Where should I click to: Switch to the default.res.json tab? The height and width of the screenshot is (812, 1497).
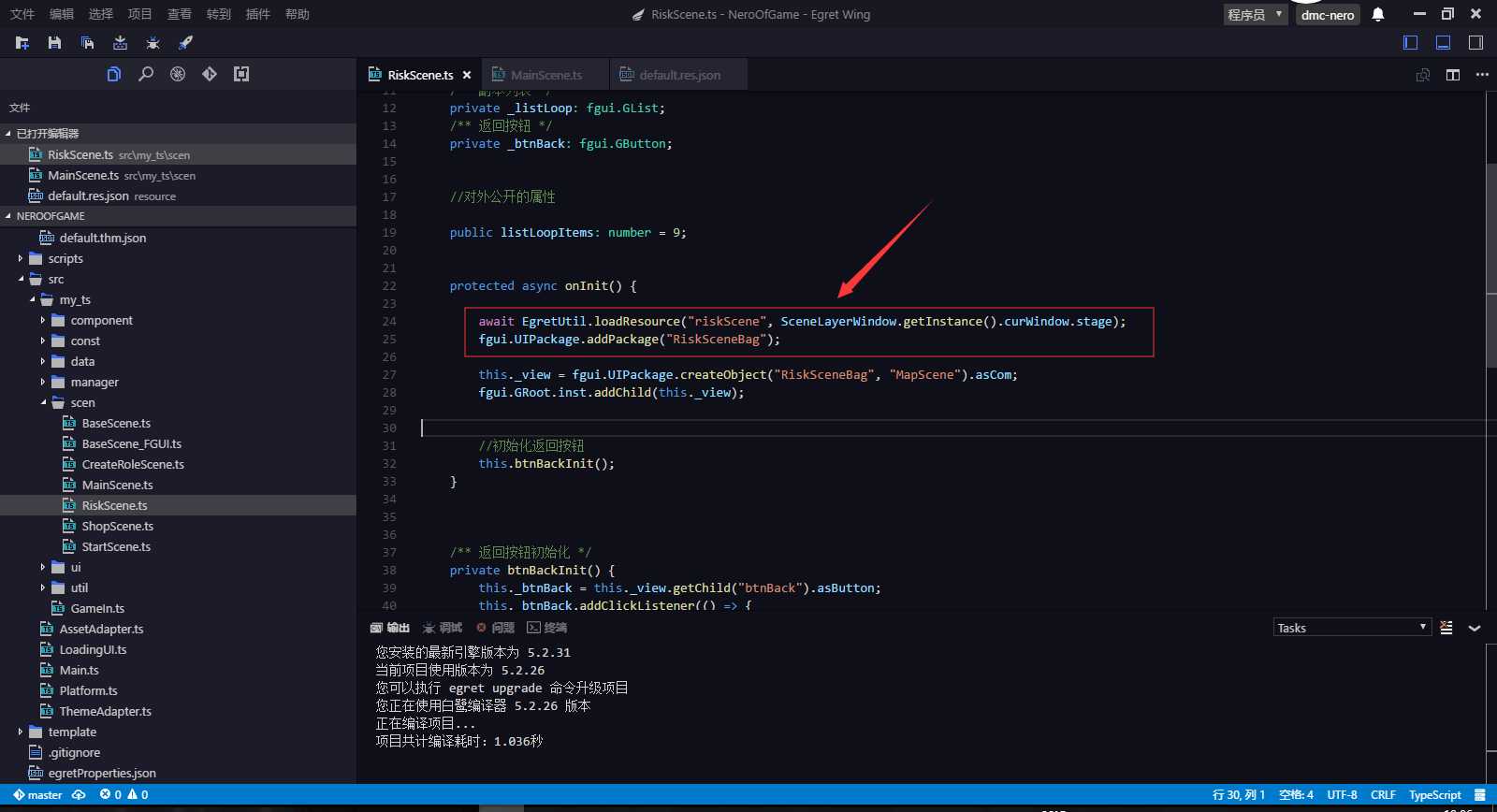tap(679, 75)
